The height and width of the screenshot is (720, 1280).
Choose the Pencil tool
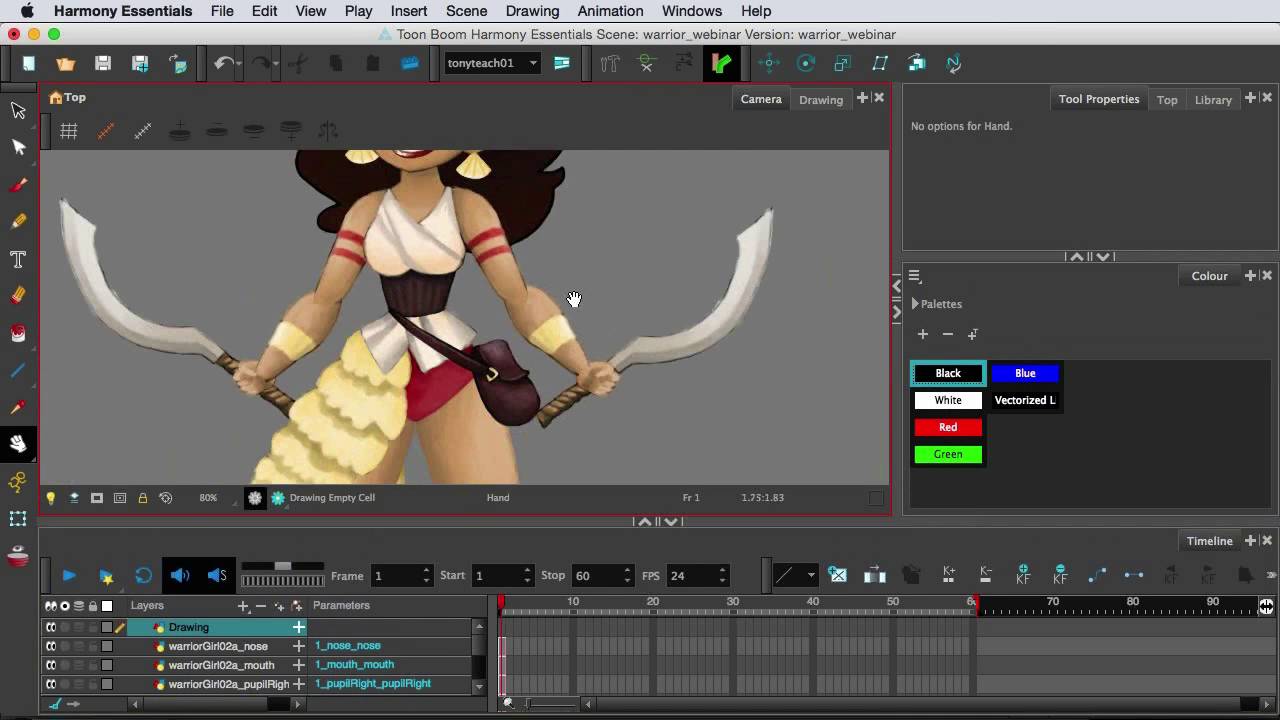pos(18,222)
